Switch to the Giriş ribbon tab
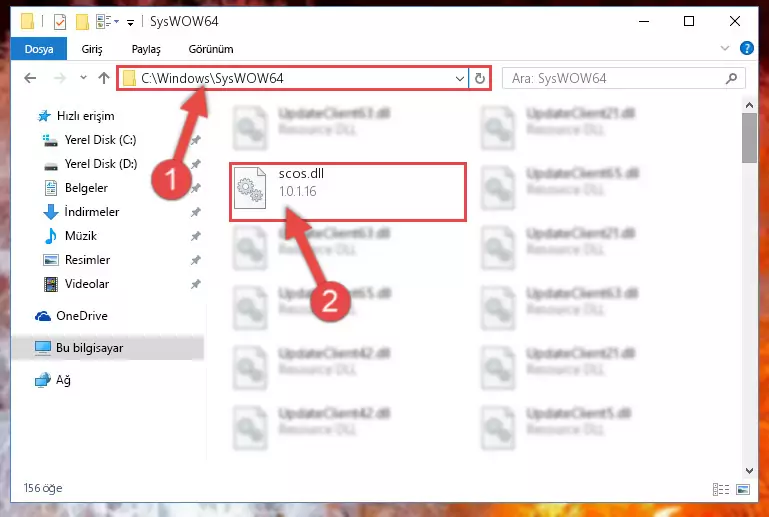This screenshot has width=769, height=517. 92,49
